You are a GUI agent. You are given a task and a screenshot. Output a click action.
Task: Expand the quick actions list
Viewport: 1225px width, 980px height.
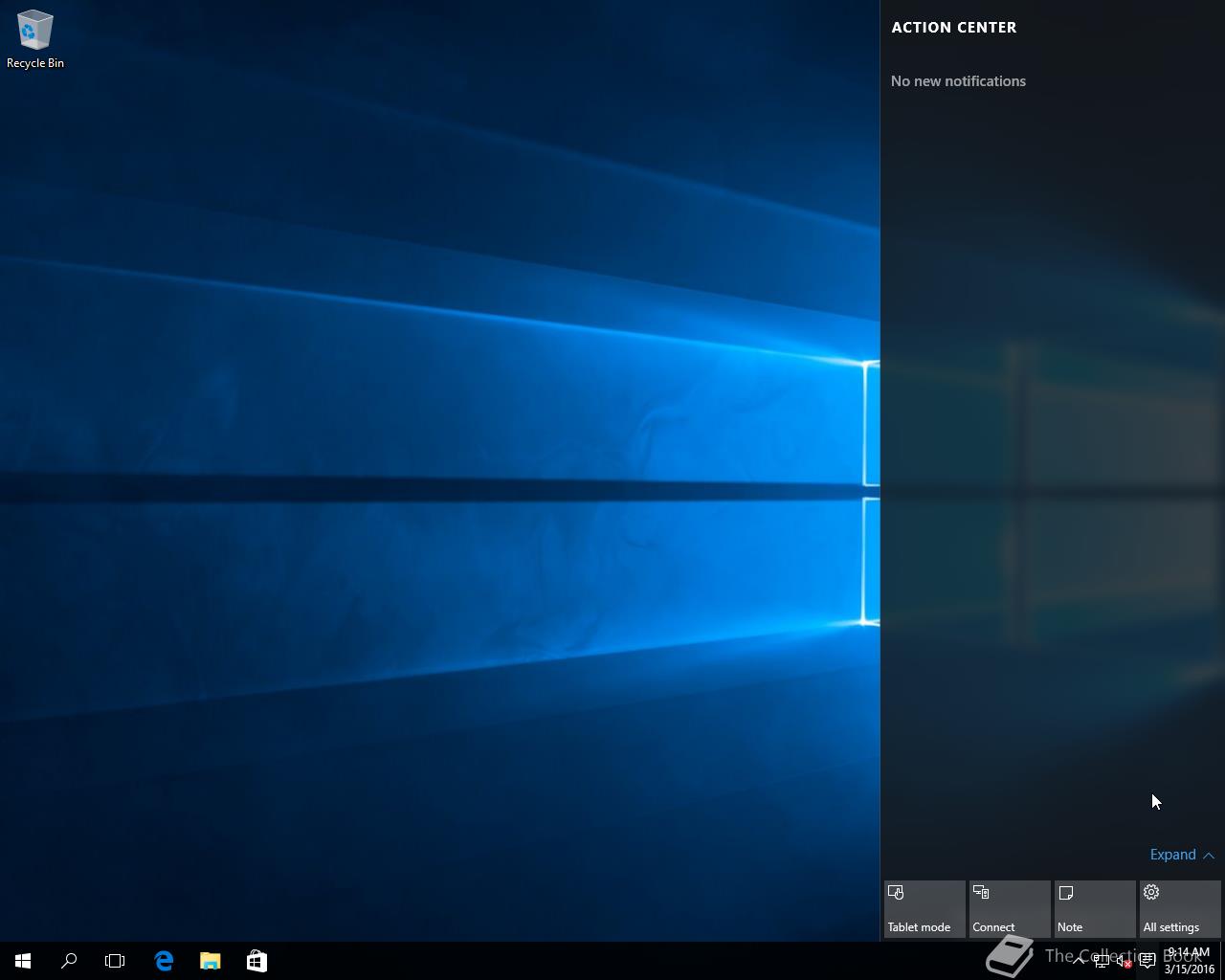[x=1182, y=855]
